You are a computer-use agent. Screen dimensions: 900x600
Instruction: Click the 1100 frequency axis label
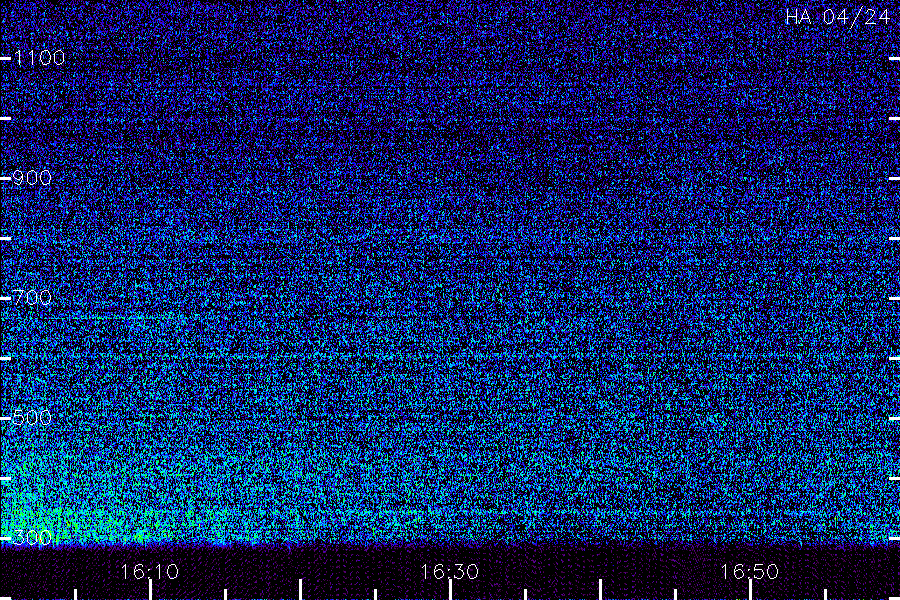(39, 58)
